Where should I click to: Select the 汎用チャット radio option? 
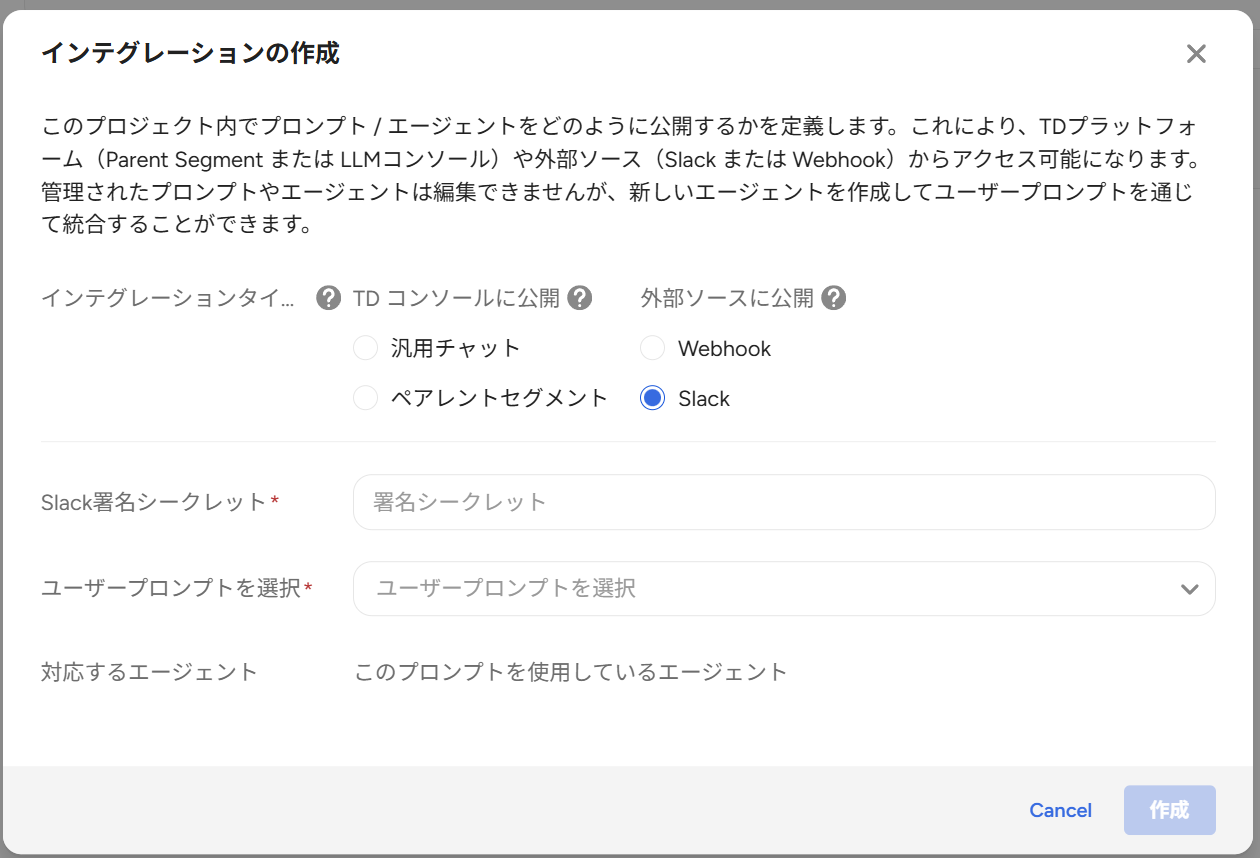366,348
